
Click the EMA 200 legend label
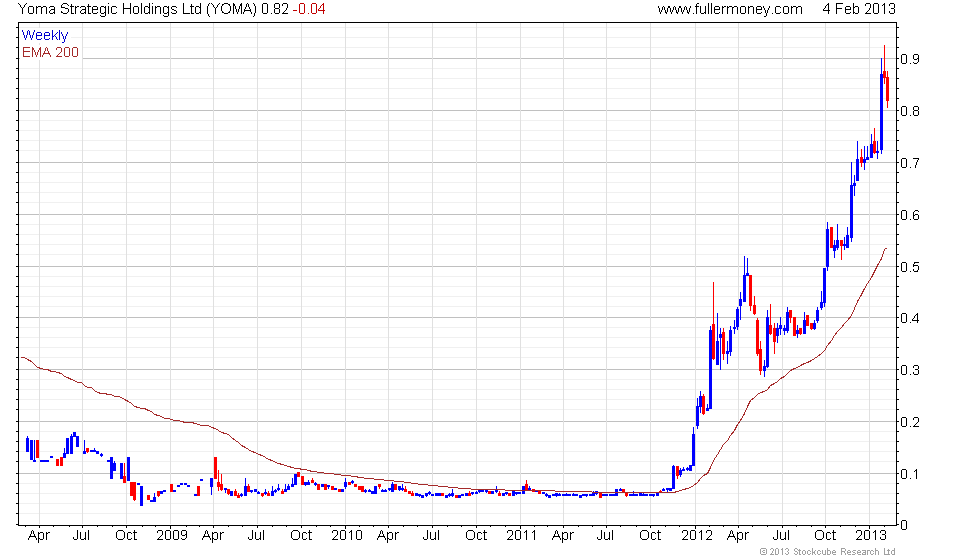click(51, 52)
